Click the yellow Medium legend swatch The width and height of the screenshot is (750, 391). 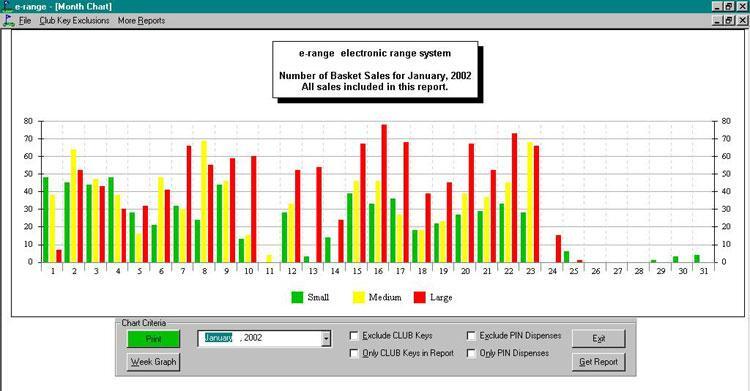(359, 297)
